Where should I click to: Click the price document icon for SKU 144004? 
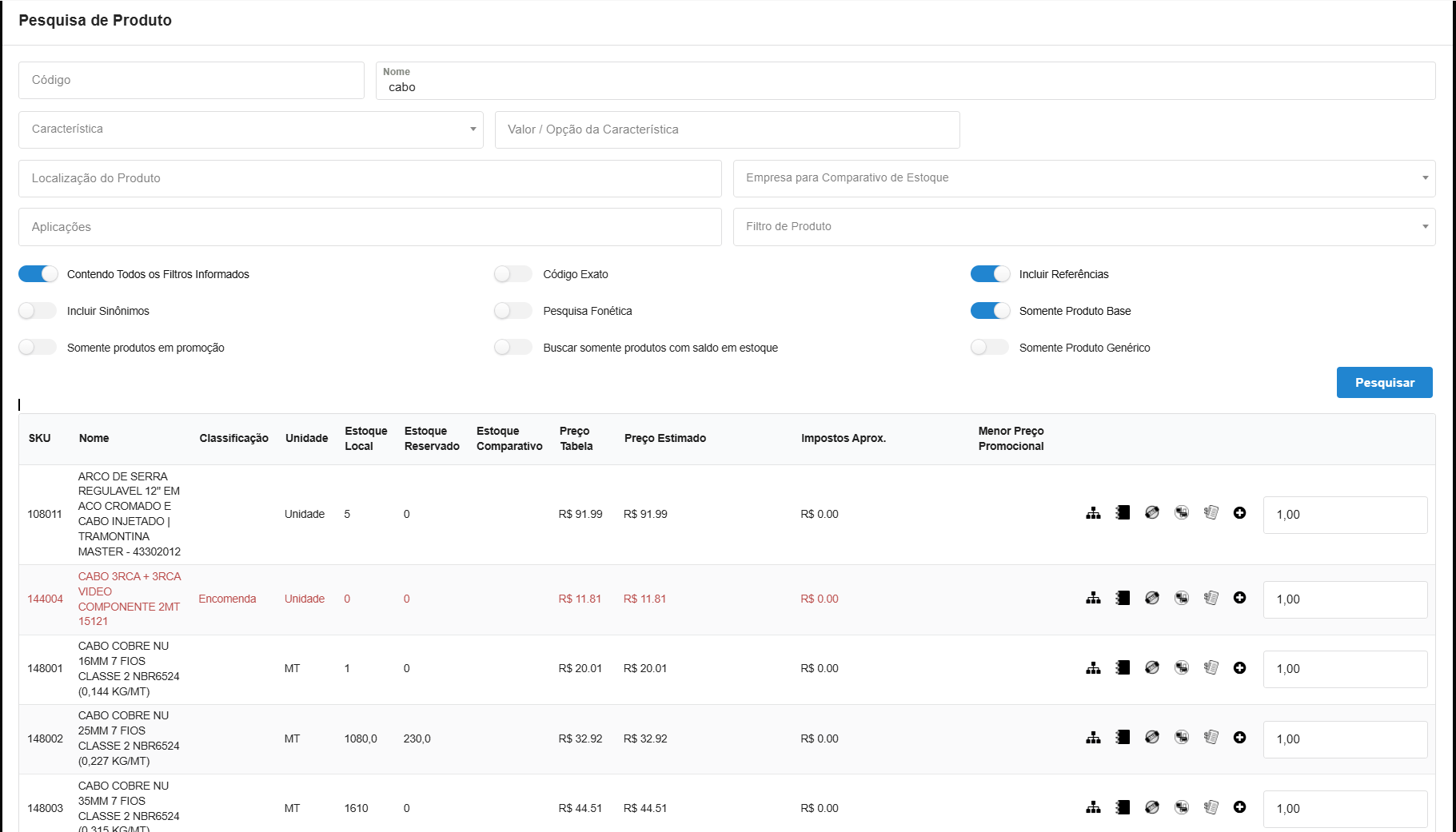(x=1211, y=598)
